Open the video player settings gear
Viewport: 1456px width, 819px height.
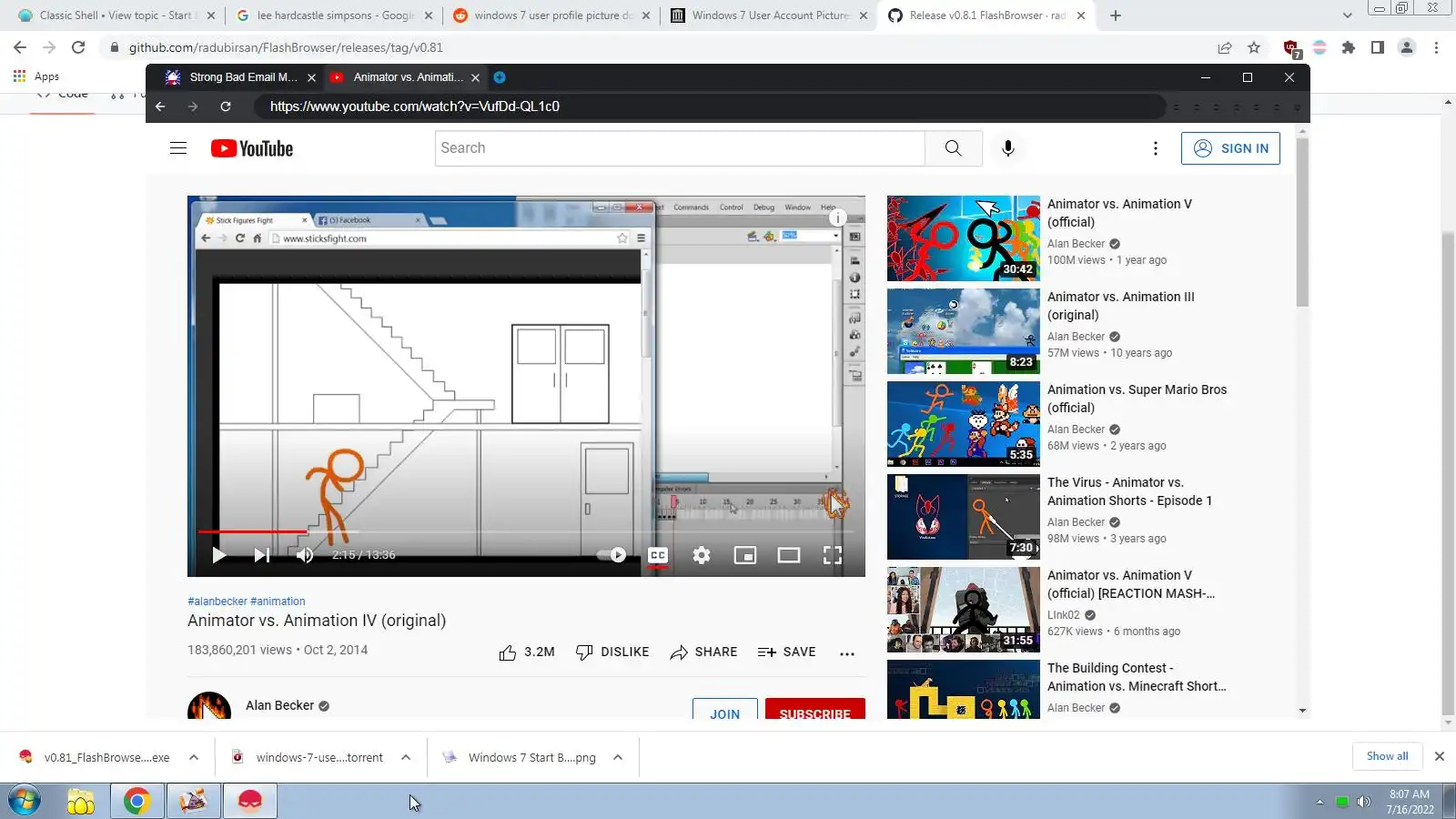pos(702,555)
